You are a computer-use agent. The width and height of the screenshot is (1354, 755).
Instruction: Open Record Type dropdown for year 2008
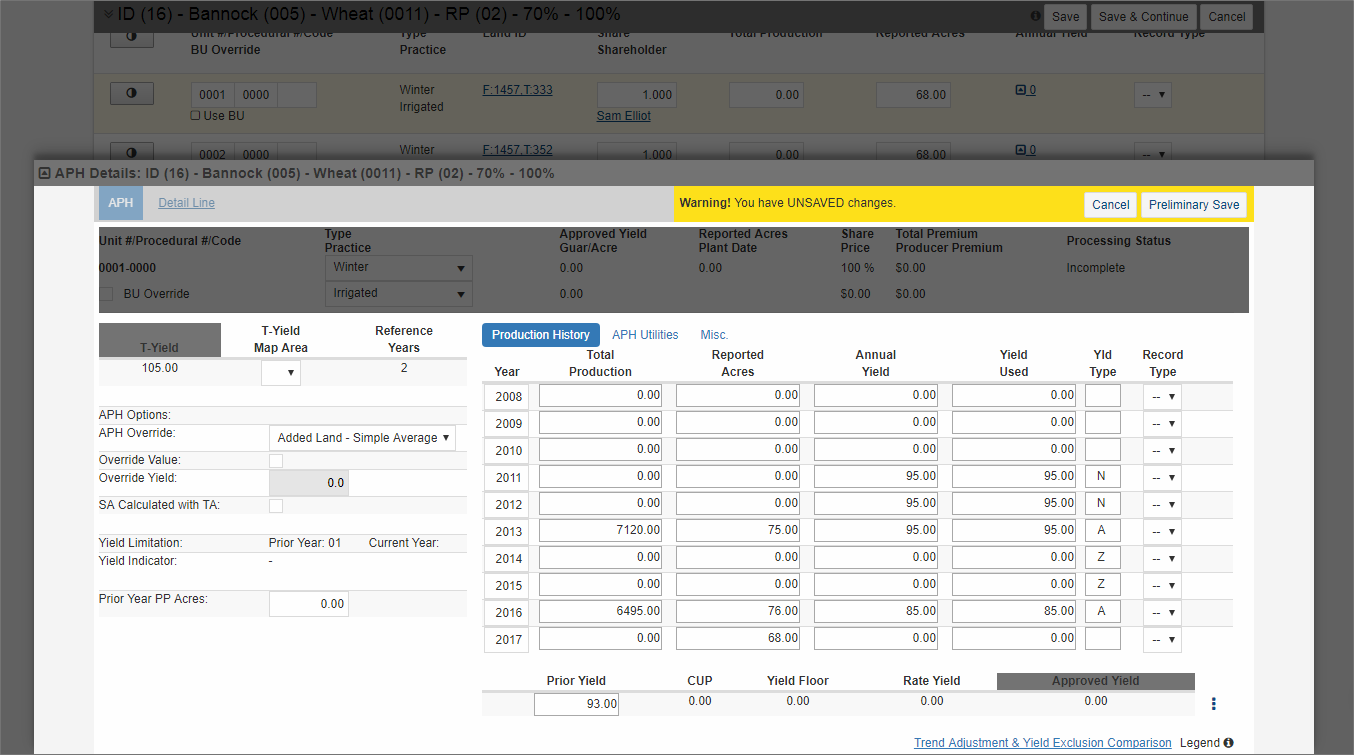pos(1162,397)
